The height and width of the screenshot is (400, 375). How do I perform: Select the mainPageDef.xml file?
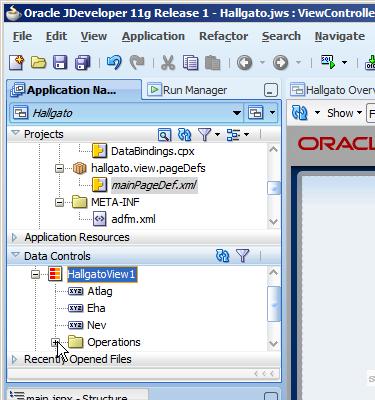click(154, 185)
